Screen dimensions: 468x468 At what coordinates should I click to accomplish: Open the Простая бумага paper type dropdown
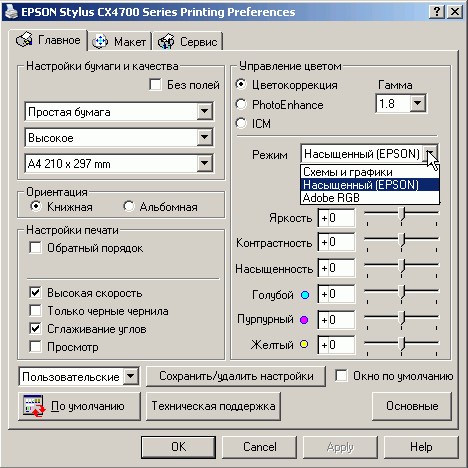pyautogui.click(x=204, y=112)
